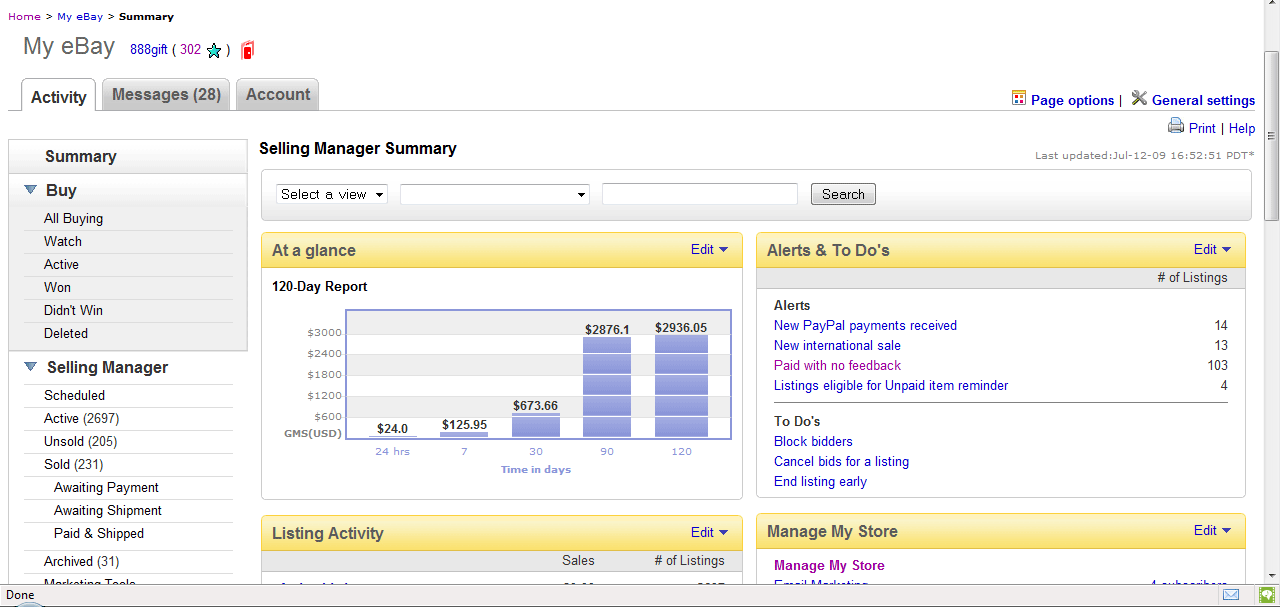Click My eBay breadcrumb link
This screenshot has height=607, width=1280.
pos(80,16)
